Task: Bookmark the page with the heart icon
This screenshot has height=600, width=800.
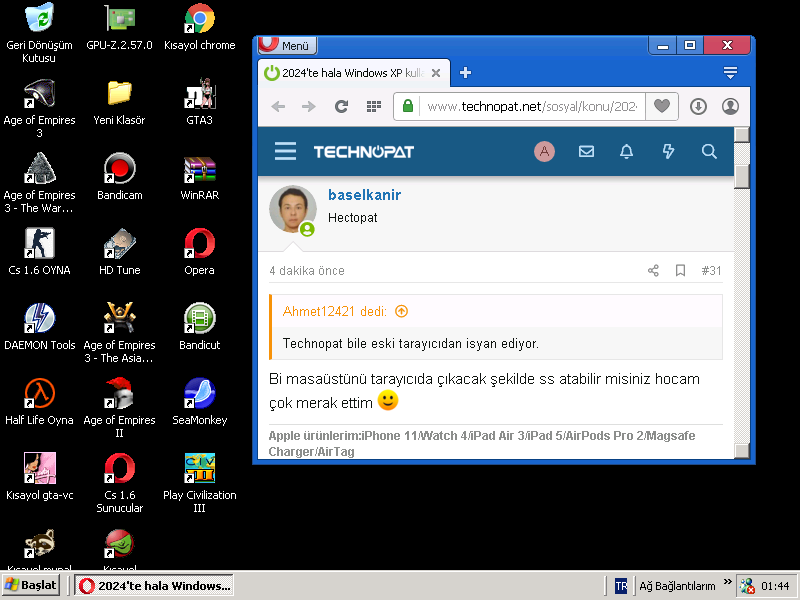Action: click(662, 106)
